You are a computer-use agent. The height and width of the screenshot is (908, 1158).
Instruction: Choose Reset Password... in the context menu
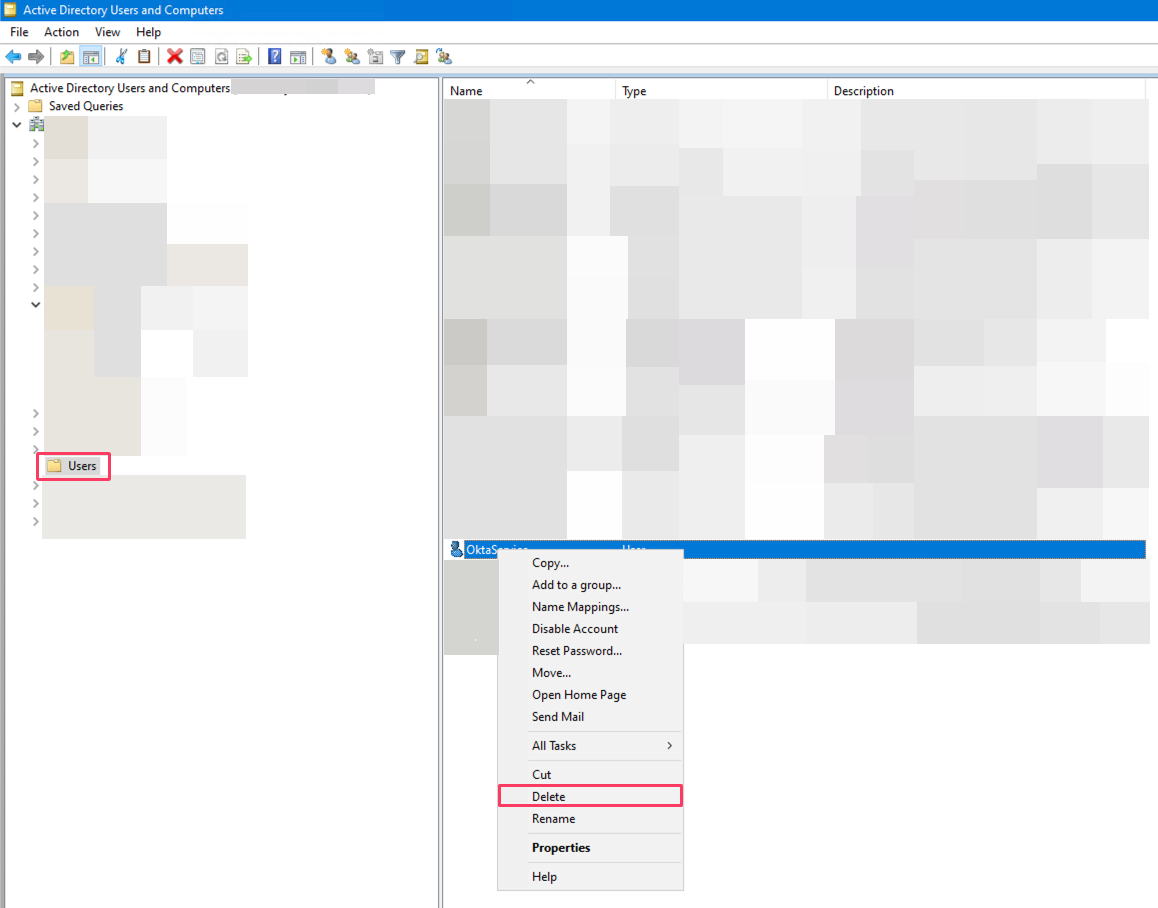(590, 651)
